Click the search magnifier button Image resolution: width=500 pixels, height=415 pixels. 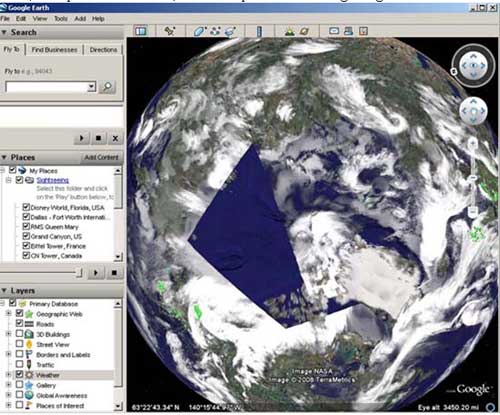[x=107, y=87]
